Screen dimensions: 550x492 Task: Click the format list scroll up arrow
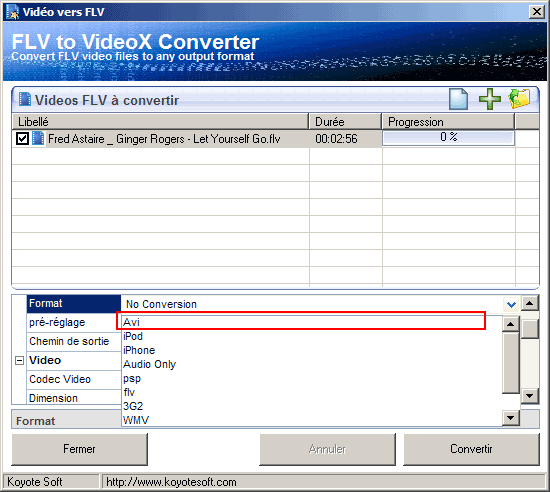click(511, 324)
